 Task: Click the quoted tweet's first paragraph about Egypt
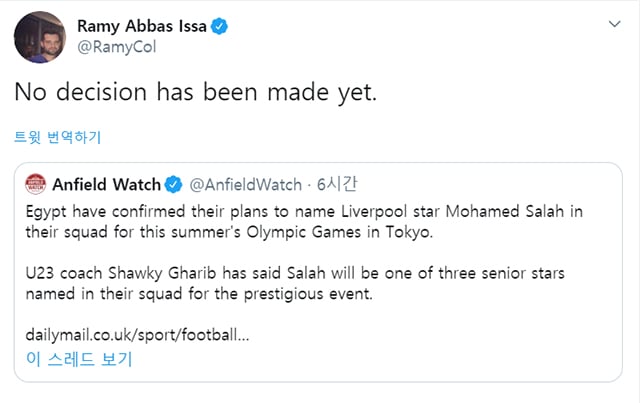(304, 222)
